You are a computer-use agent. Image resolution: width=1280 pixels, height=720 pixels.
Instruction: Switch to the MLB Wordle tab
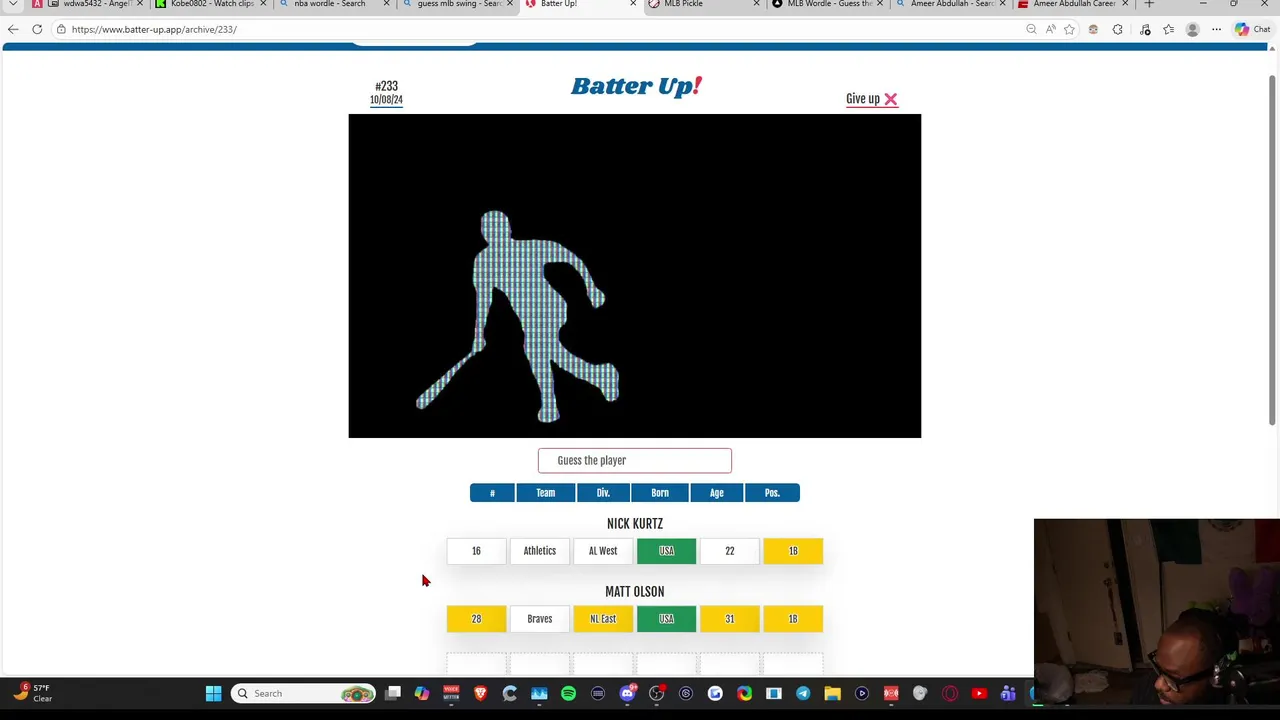pyautogui.click(x=828, y=4)
